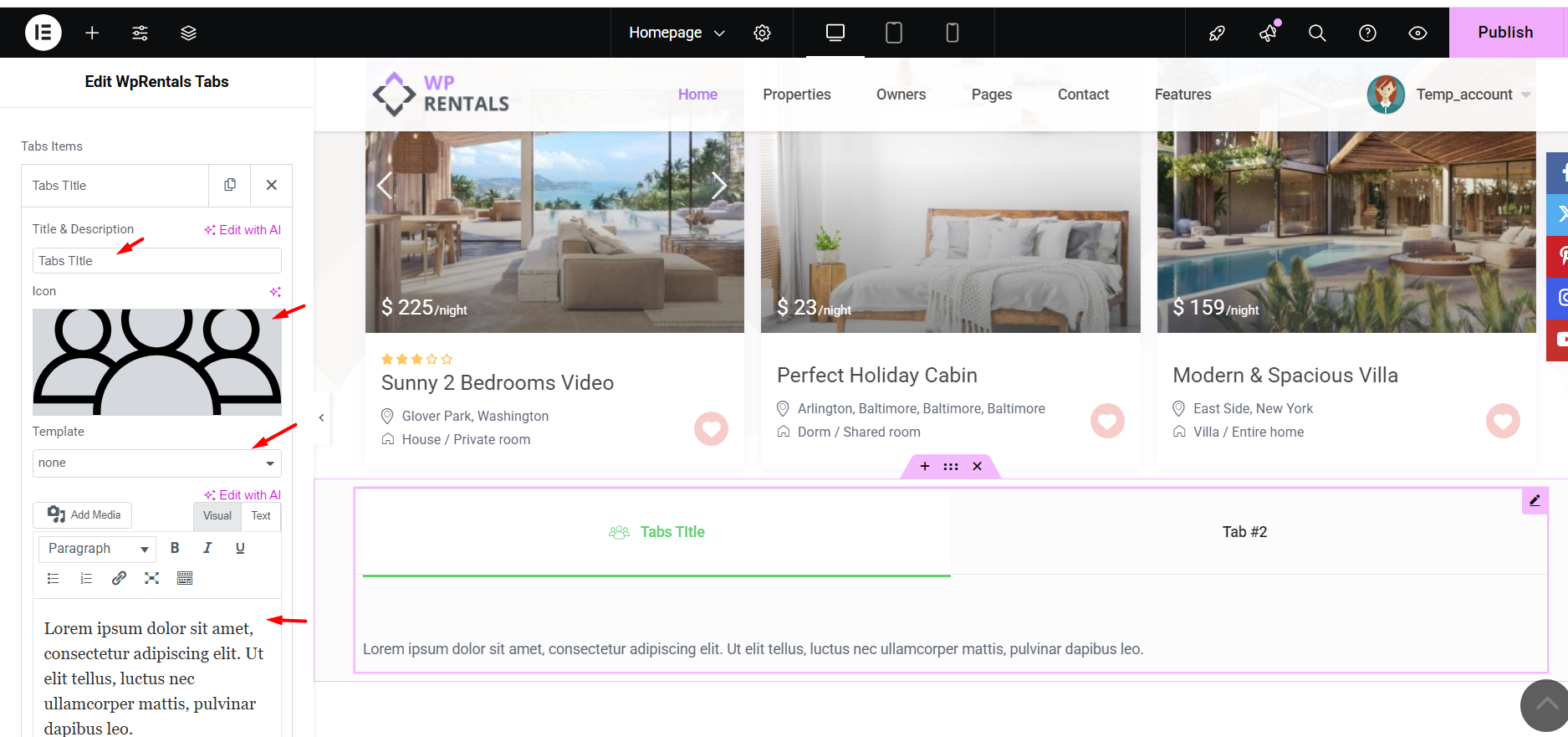Open the Homepage document dropdown

coord(677,33)
